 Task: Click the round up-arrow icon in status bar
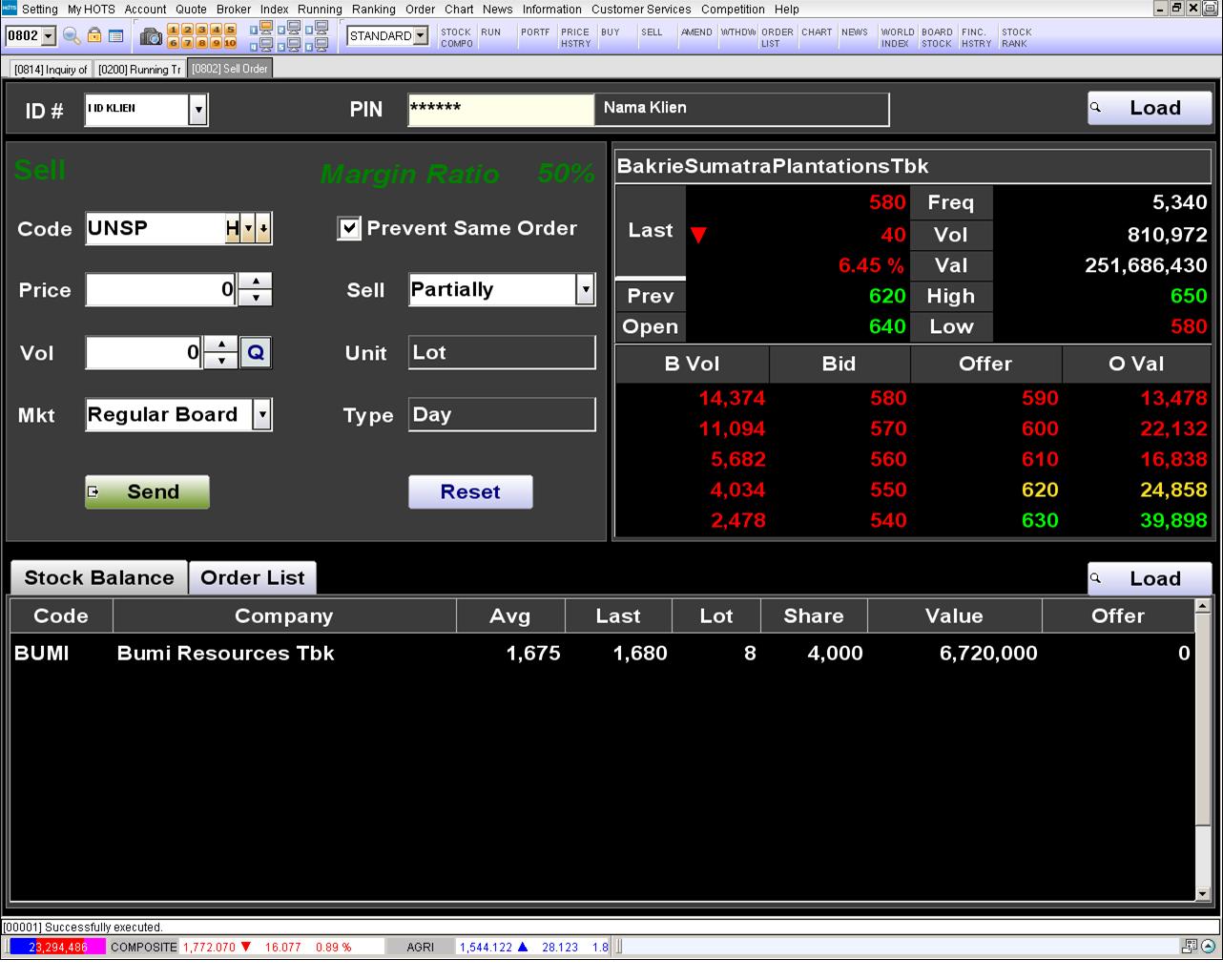tap(1209, 947)
